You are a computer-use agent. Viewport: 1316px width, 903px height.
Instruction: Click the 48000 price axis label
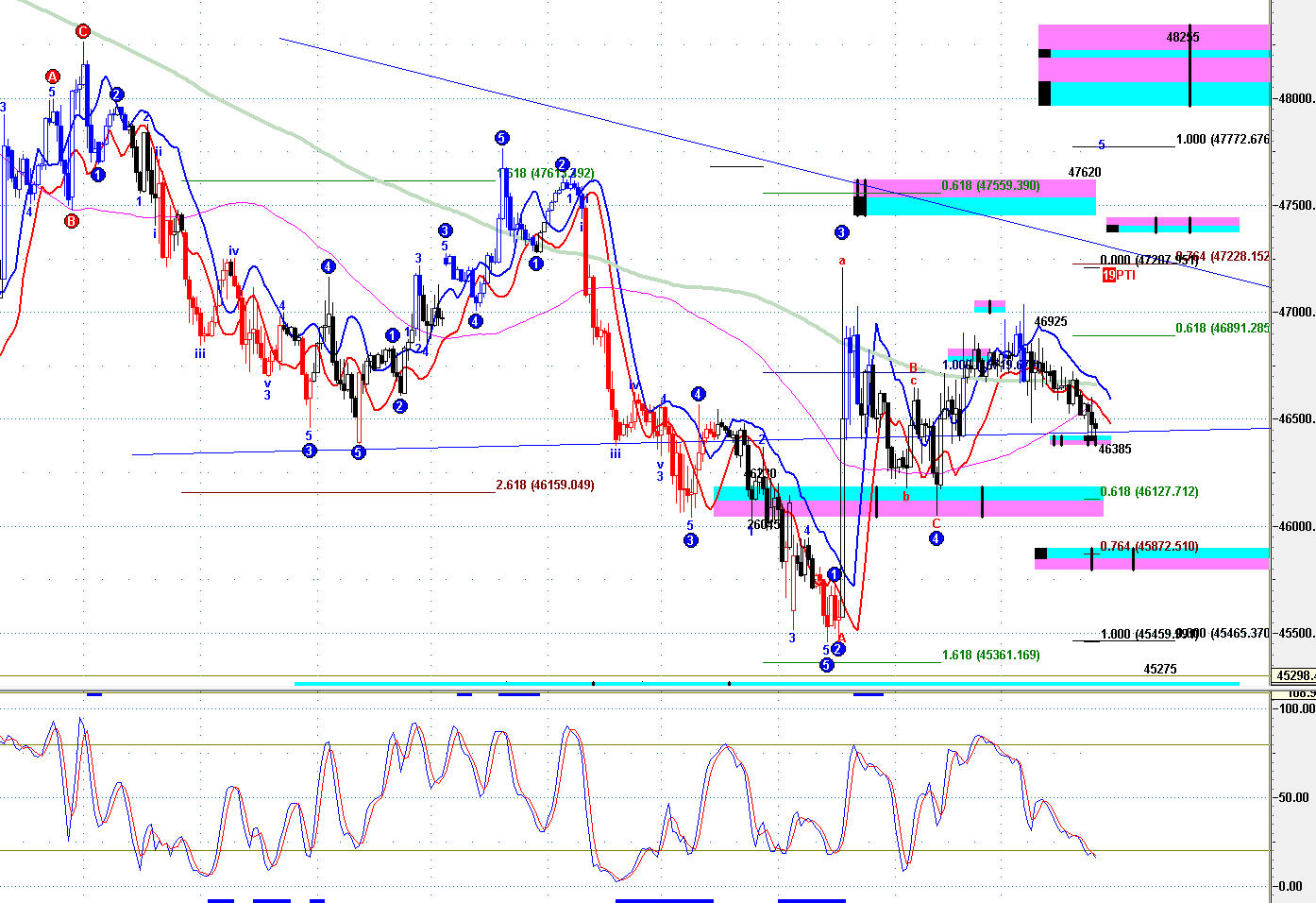[x=1295, y=98]
